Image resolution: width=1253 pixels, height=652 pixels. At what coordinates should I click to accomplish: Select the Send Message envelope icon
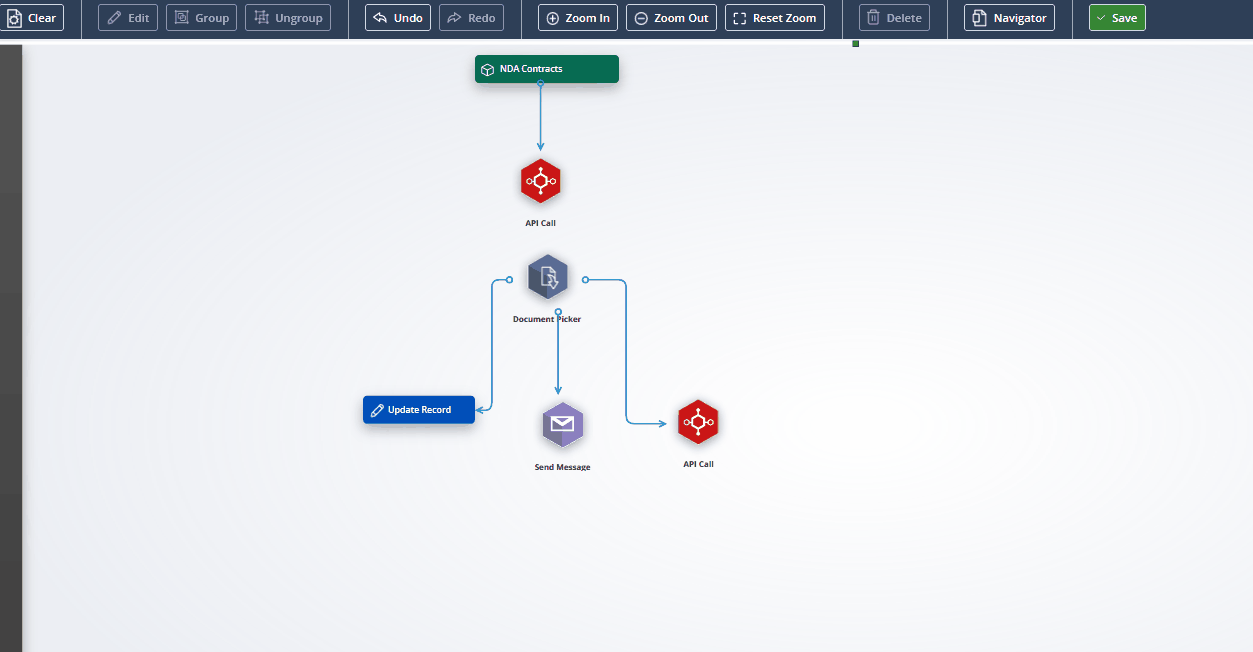(563, 425)
